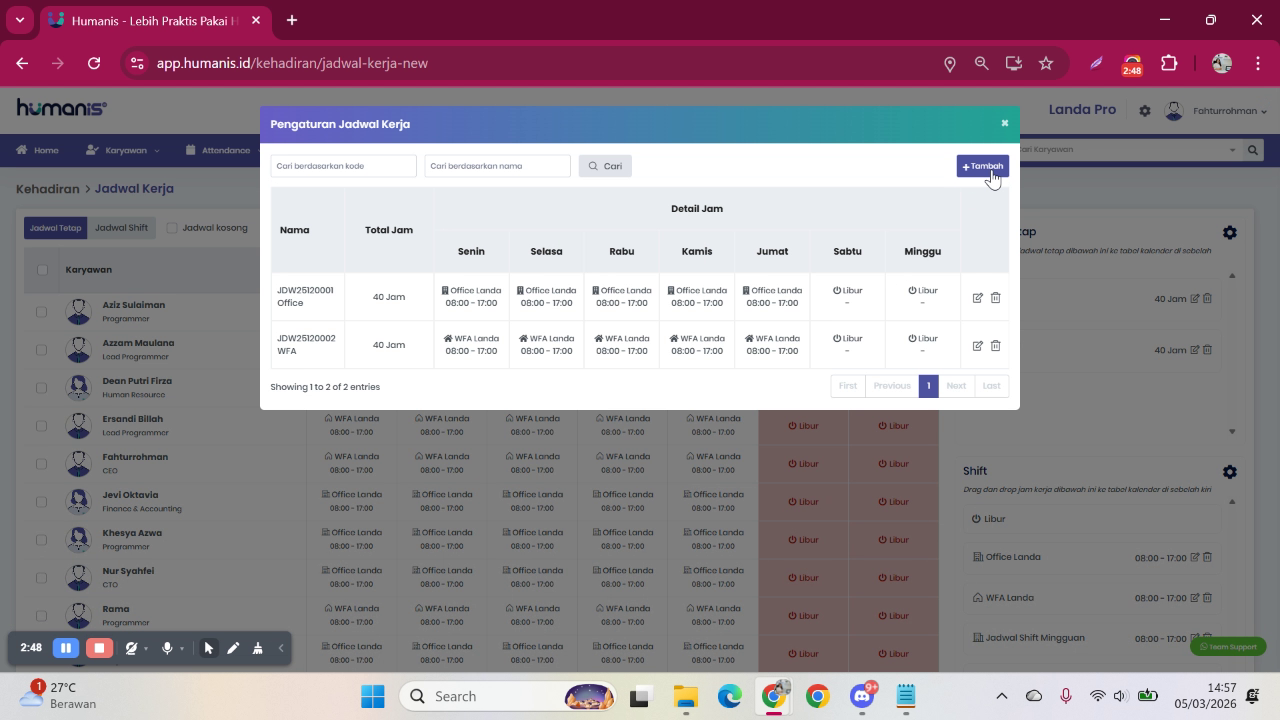This screenshot has width=1280, height=720.
Task: Toggle the Jadwal kosong checkbox
Action: click(172, 228)
